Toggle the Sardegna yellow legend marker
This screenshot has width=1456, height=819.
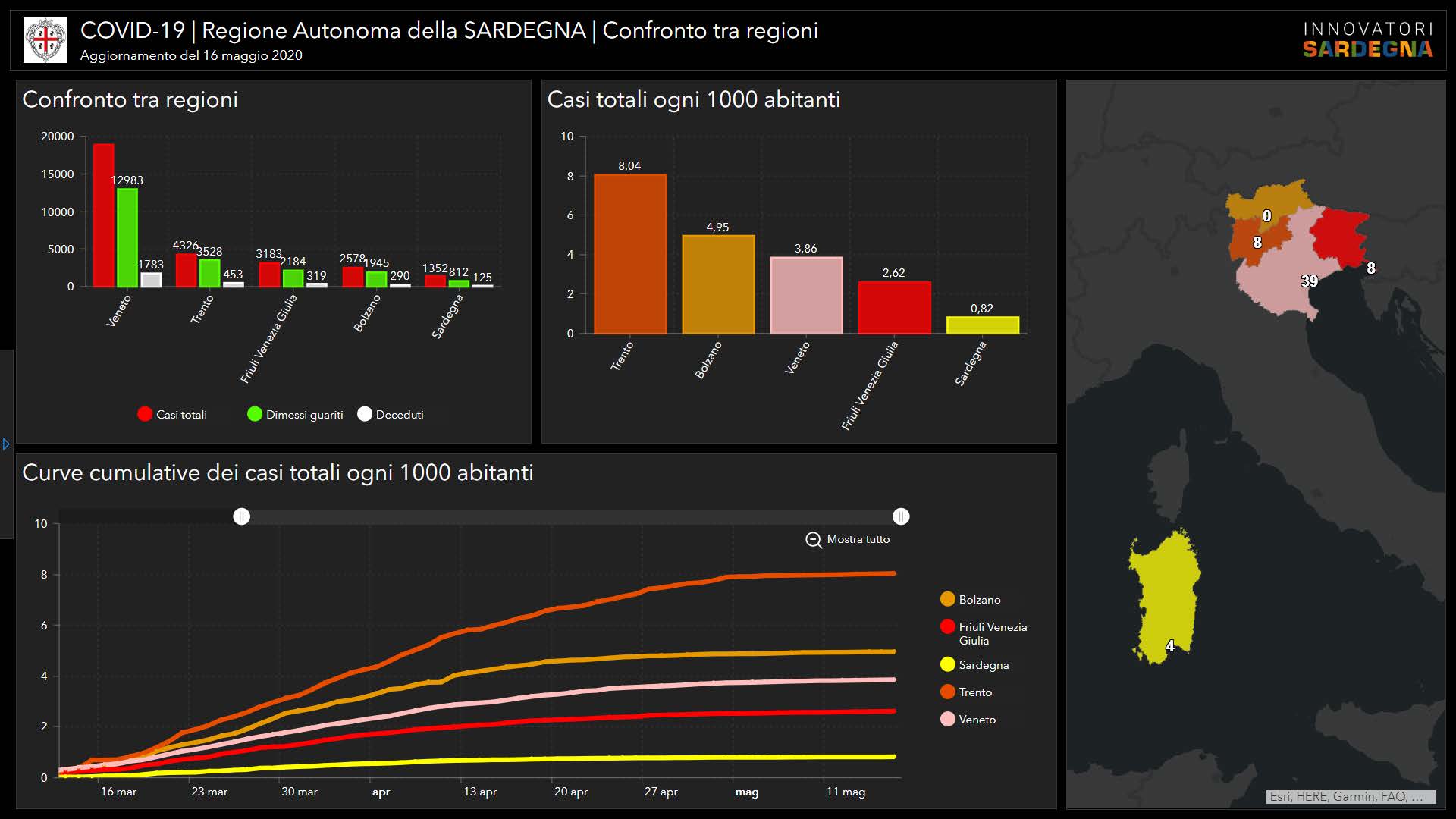(947, 665)
